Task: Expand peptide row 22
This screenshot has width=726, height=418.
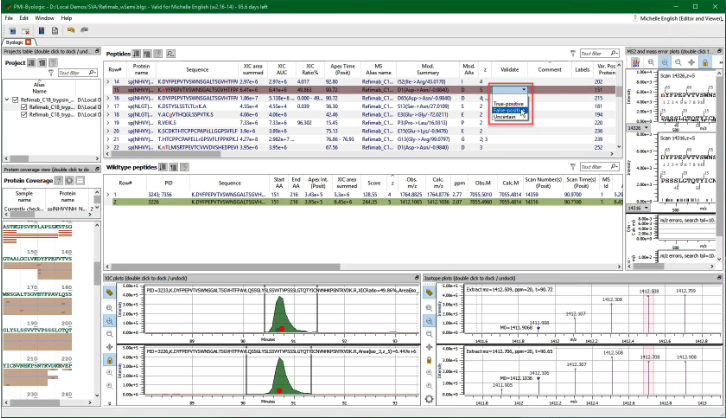Action: [108, 147]
